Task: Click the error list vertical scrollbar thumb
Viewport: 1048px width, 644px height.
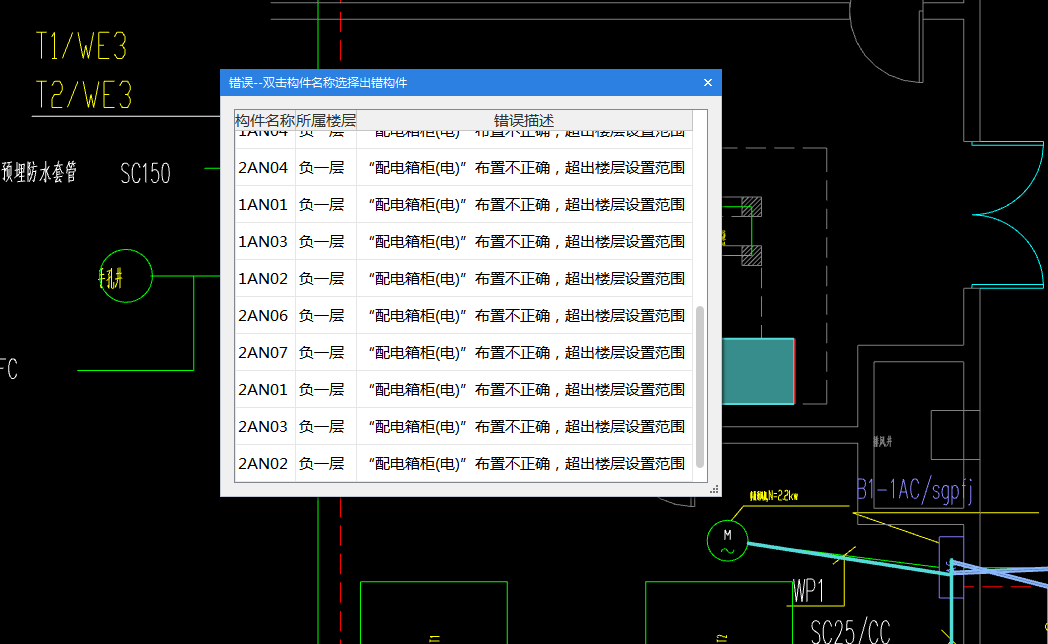Action: coord(700,387)
